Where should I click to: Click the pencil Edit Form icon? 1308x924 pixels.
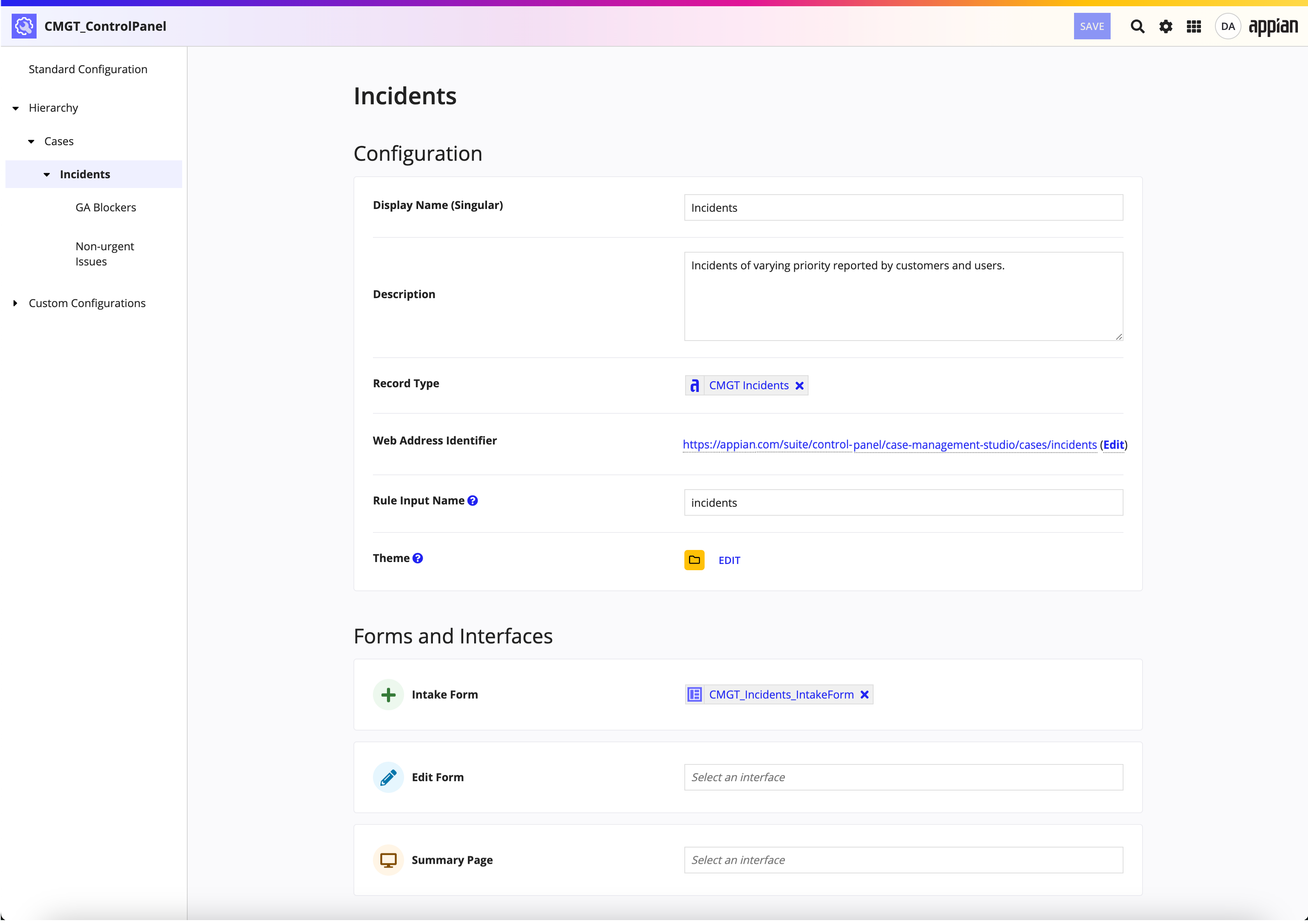point(388,778)
